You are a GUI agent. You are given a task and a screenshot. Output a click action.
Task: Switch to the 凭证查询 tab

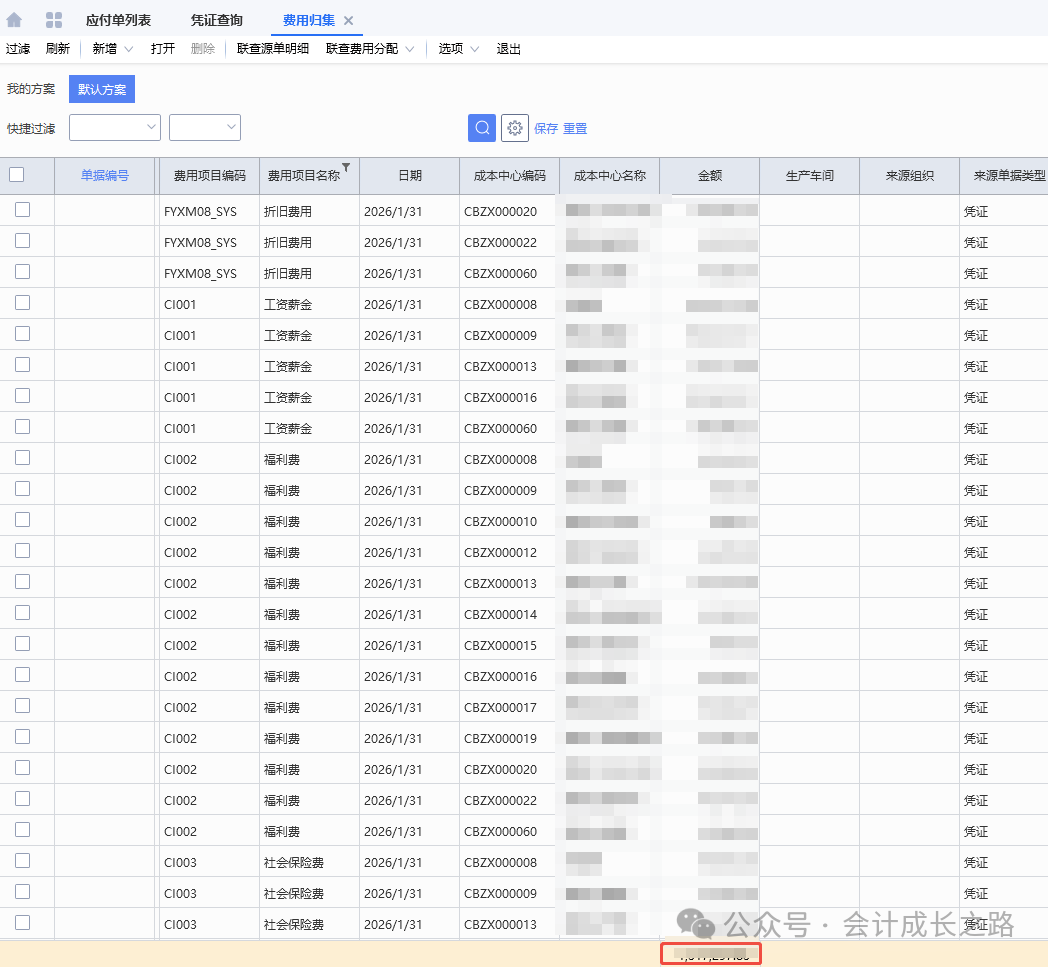pyautogui.click(x=216, y=20)
